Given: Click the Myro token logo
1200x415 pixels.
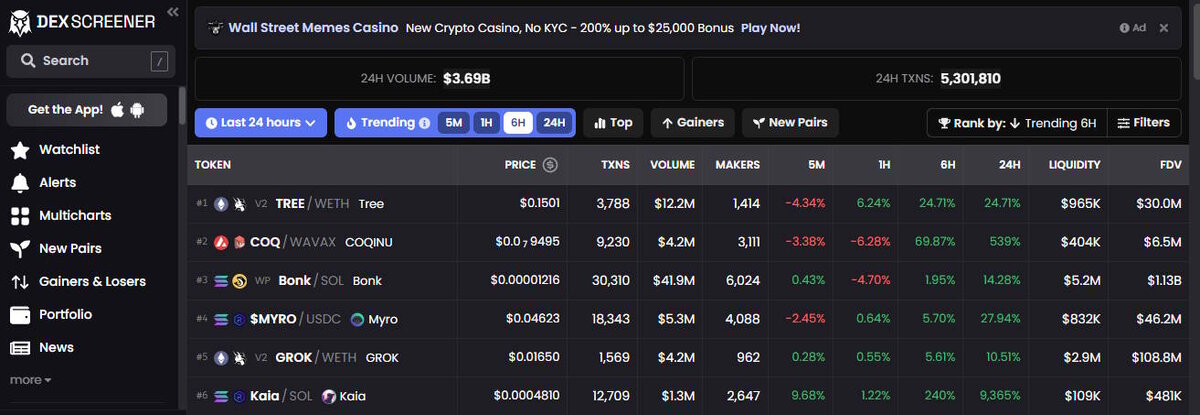Looking at the screenshot, I should tap(358, 320).
